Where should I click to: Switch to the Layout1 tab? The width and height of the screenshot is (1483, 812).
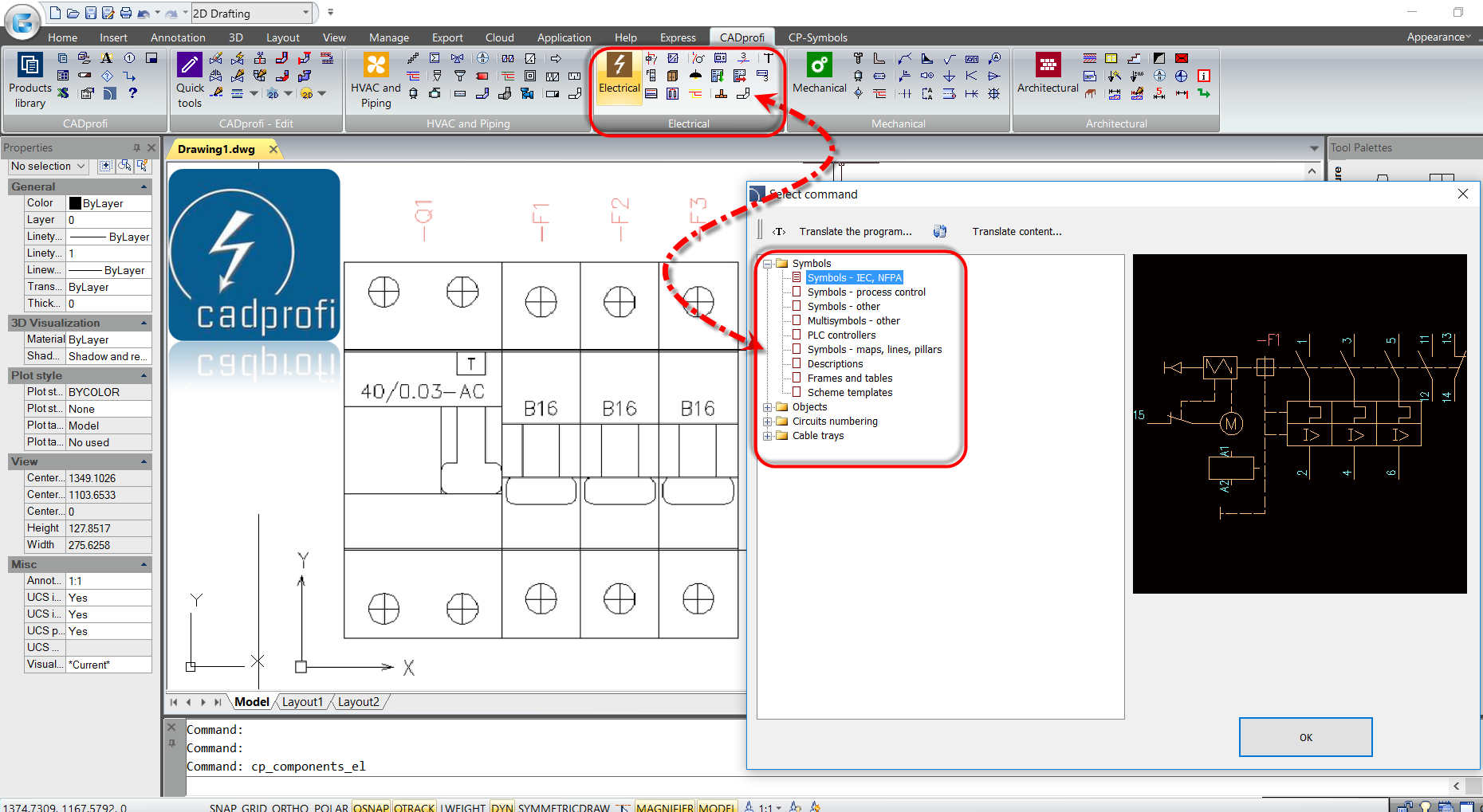click(302, 701)
